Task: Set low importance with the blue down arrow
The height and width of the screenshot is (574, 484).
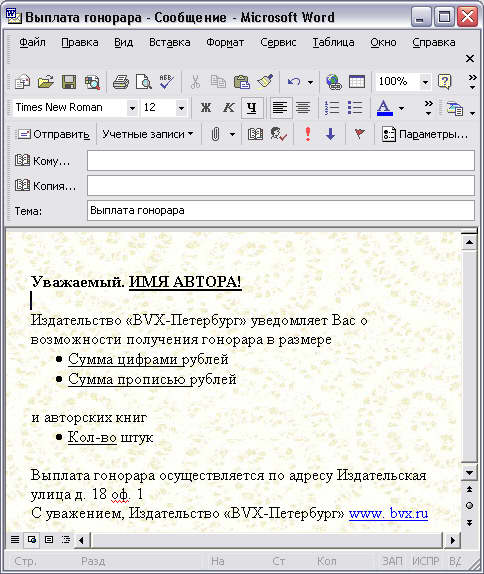Action: [330, 134]
